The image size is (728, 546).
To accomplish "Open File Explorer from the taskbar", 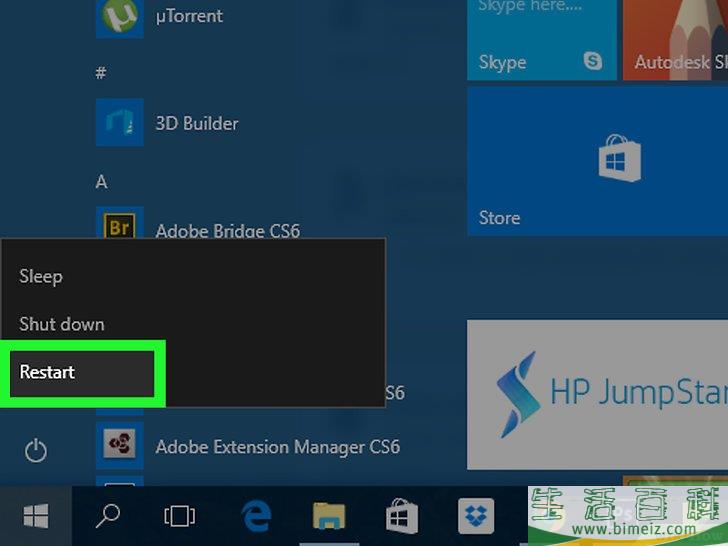I will click(x=329, y=516).
